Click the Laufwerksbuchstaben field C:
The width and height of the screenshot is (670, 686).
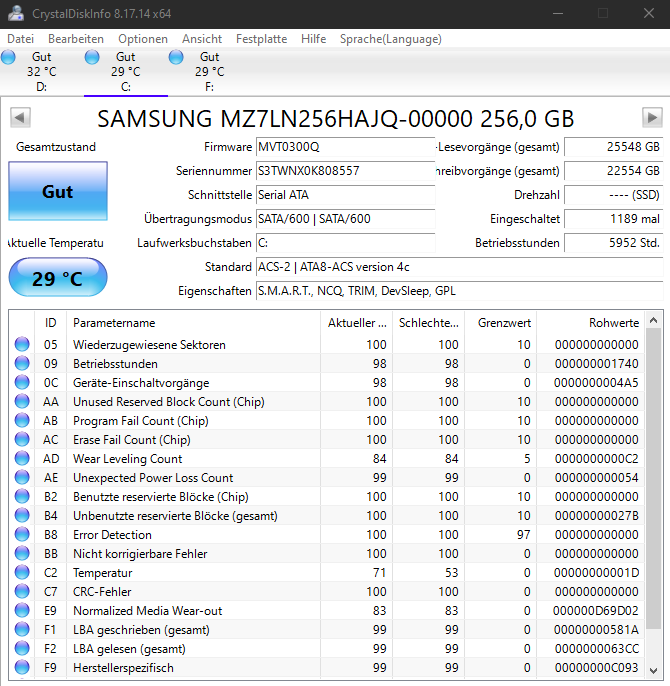(345, 243)
